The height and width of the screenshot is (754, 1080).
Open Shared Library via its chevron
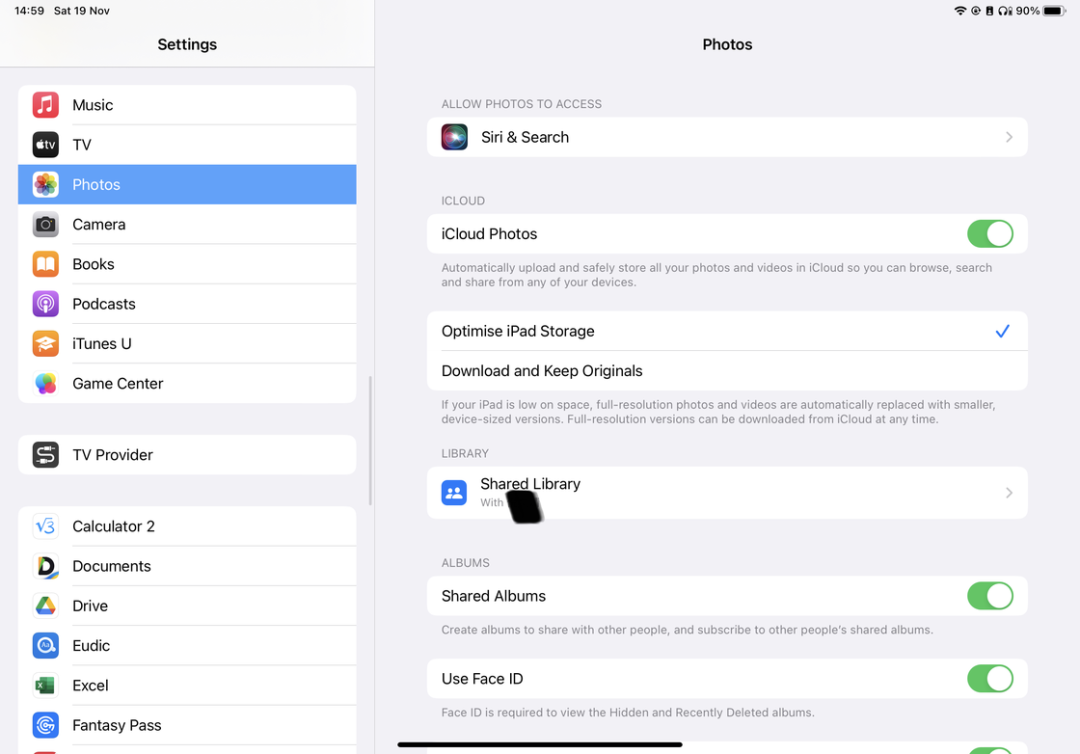coord(1009,493)
